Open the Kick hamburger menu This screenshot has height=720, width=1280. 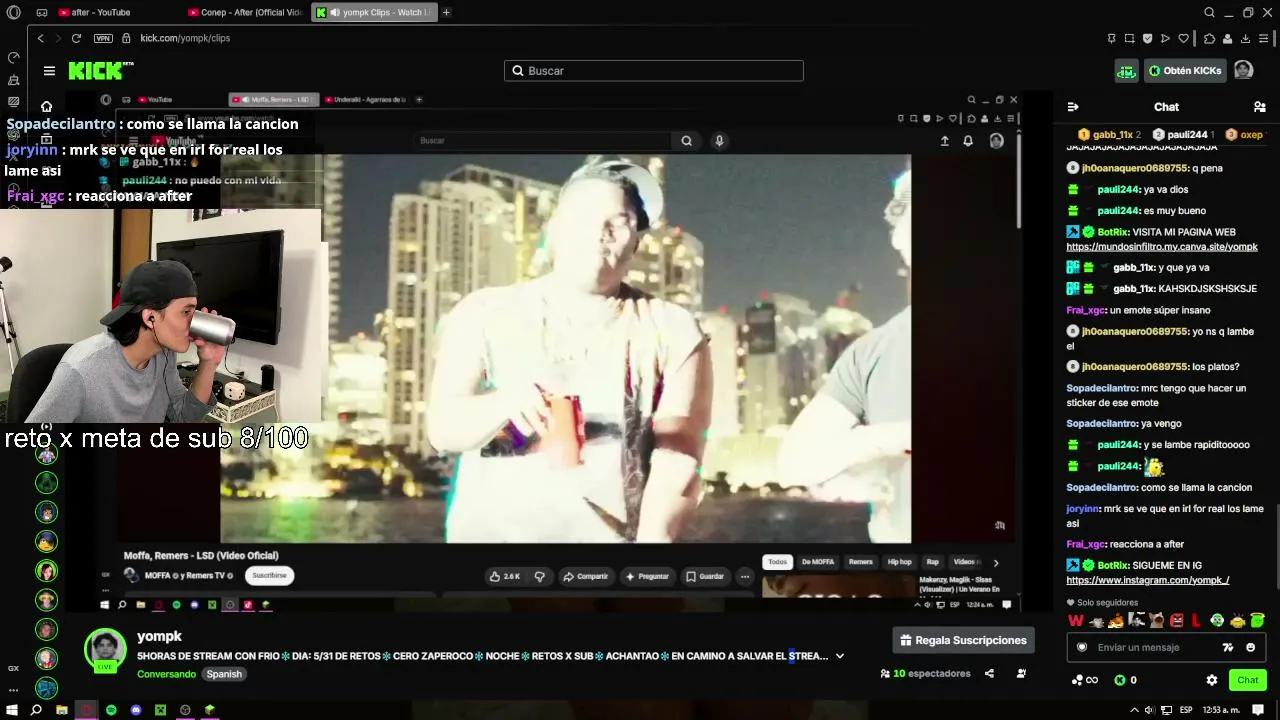point(49,71)
